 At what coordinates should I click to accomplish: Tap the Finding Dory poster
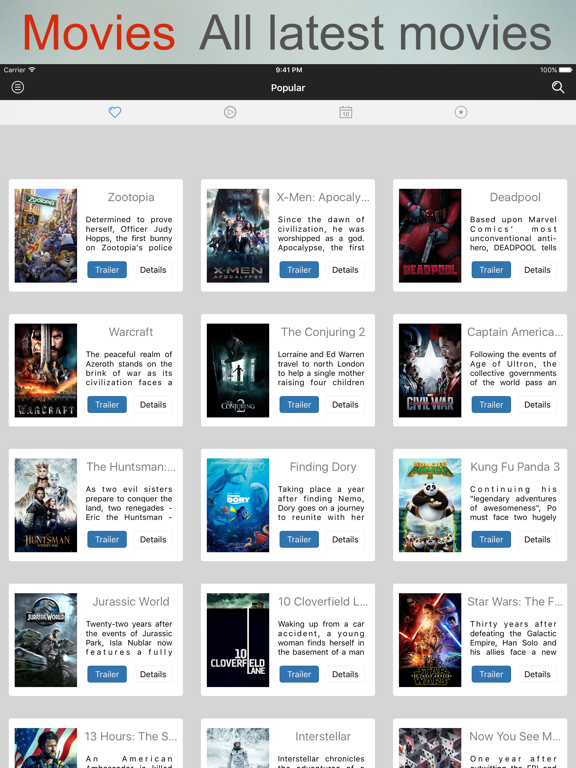(x=238, y=505)
